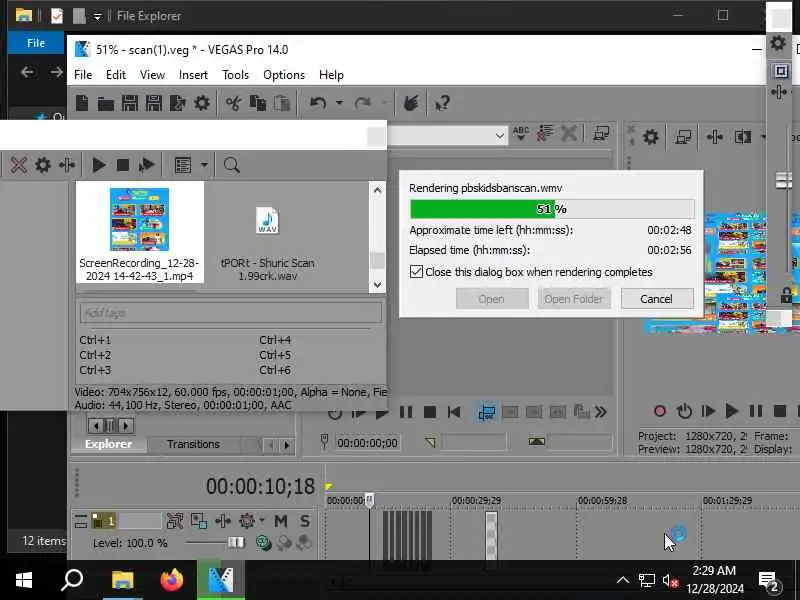Click the interactive tutorials icon
This screenshot has width=800, height=600.
pos(411,104)
